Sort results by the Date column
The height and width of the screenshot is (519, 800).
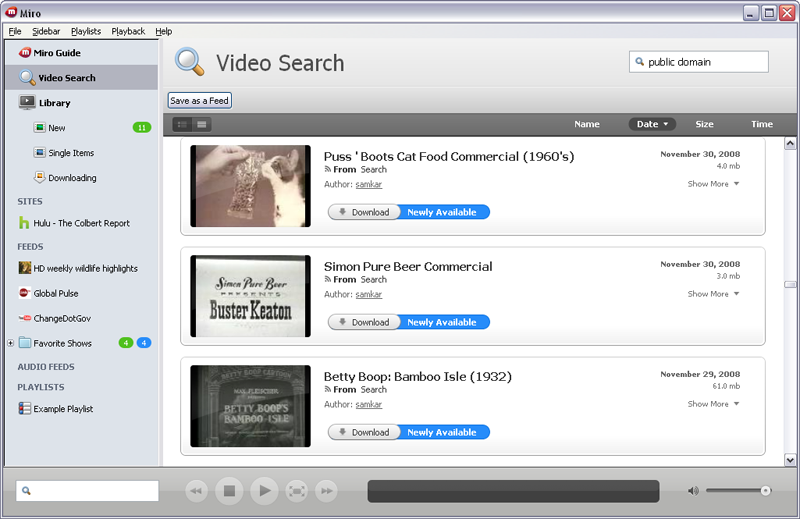[652, 124]
